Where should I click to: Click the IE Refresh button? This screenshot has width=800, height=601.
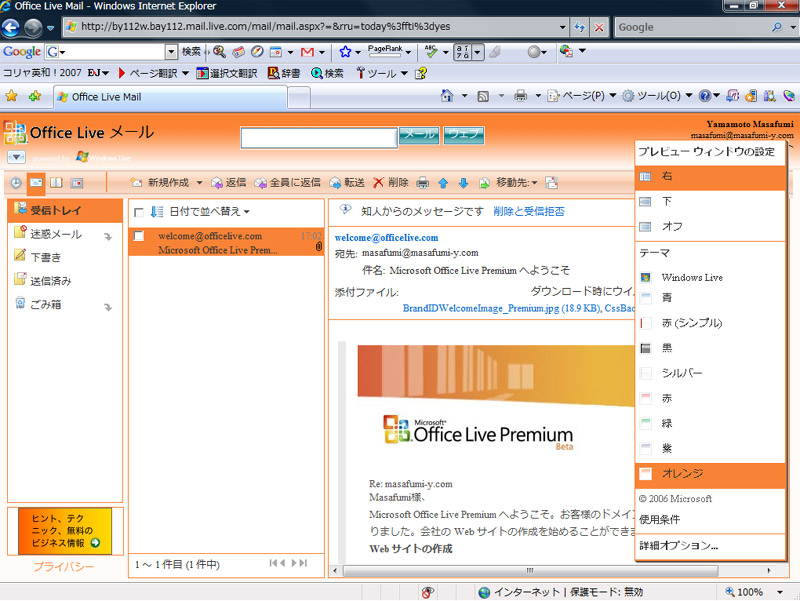pos(580,27)
